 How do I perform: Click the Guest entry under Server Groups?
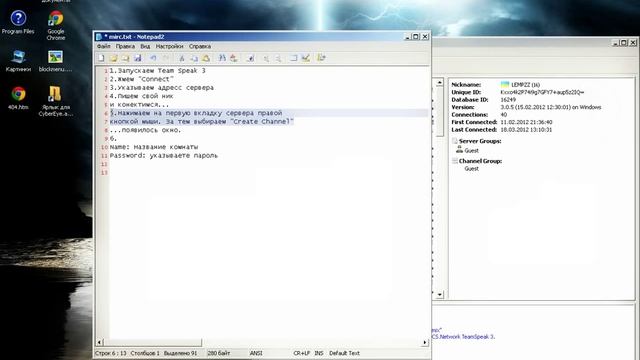tap(471, 151)
